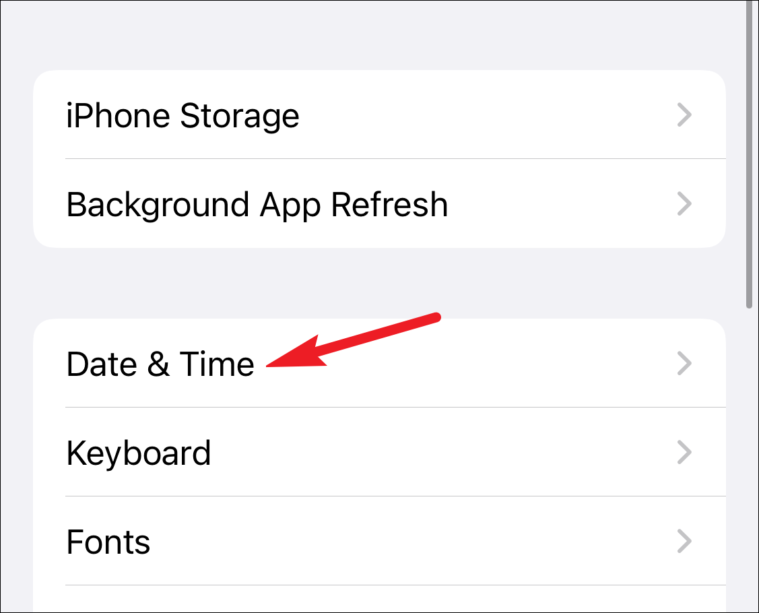Click the Fonts text label

pyautogui.click(x=108, y=542)
